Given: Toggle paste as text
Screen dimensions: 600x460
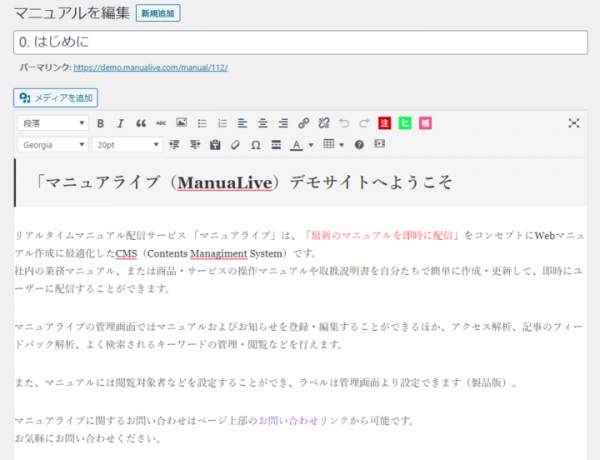Looking at the screenshot, I should tap(215, 145).
